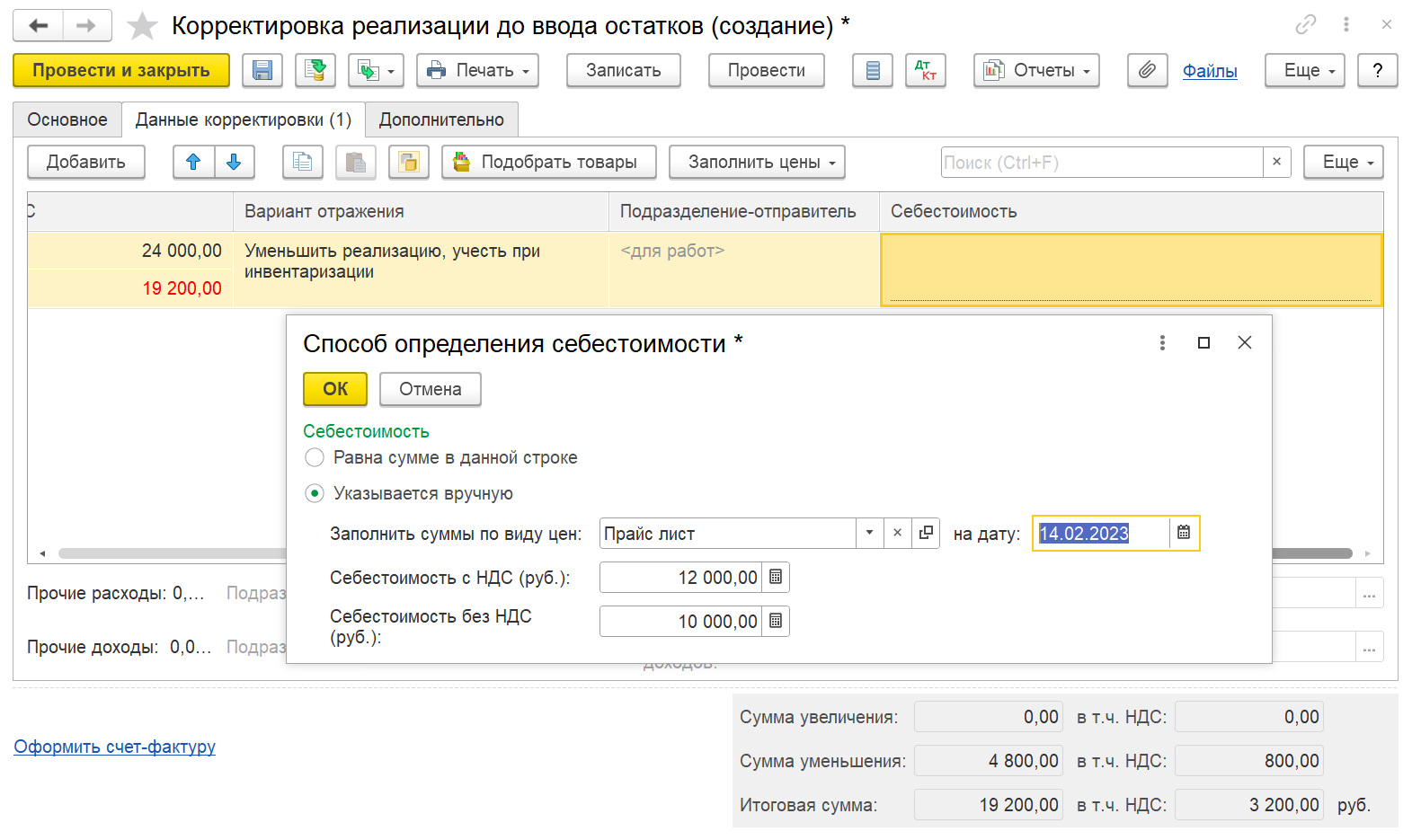Click Себестоимость column header
This screenshot has height=840, width=1412.
click(1131, 211)
